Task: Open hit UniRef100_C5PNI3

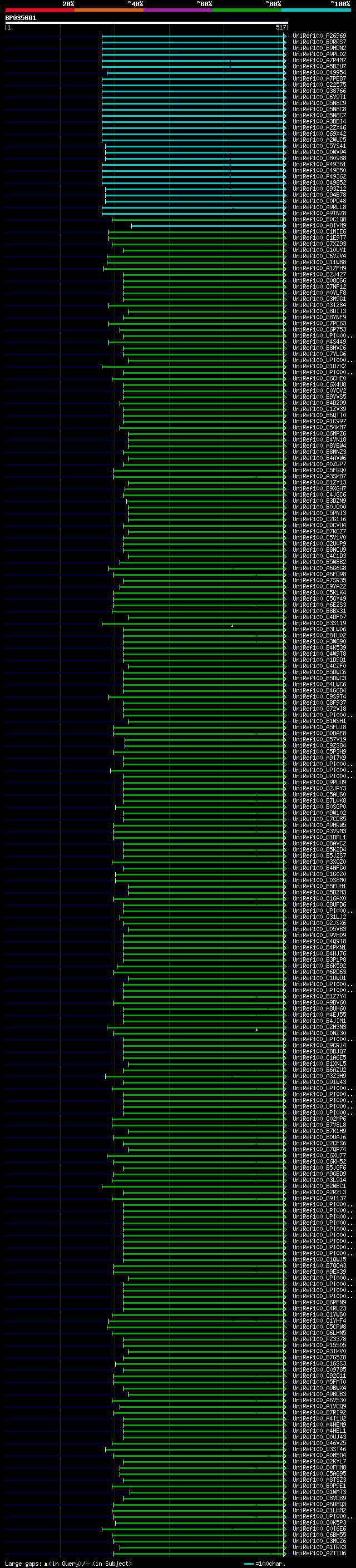Action: 319,513
